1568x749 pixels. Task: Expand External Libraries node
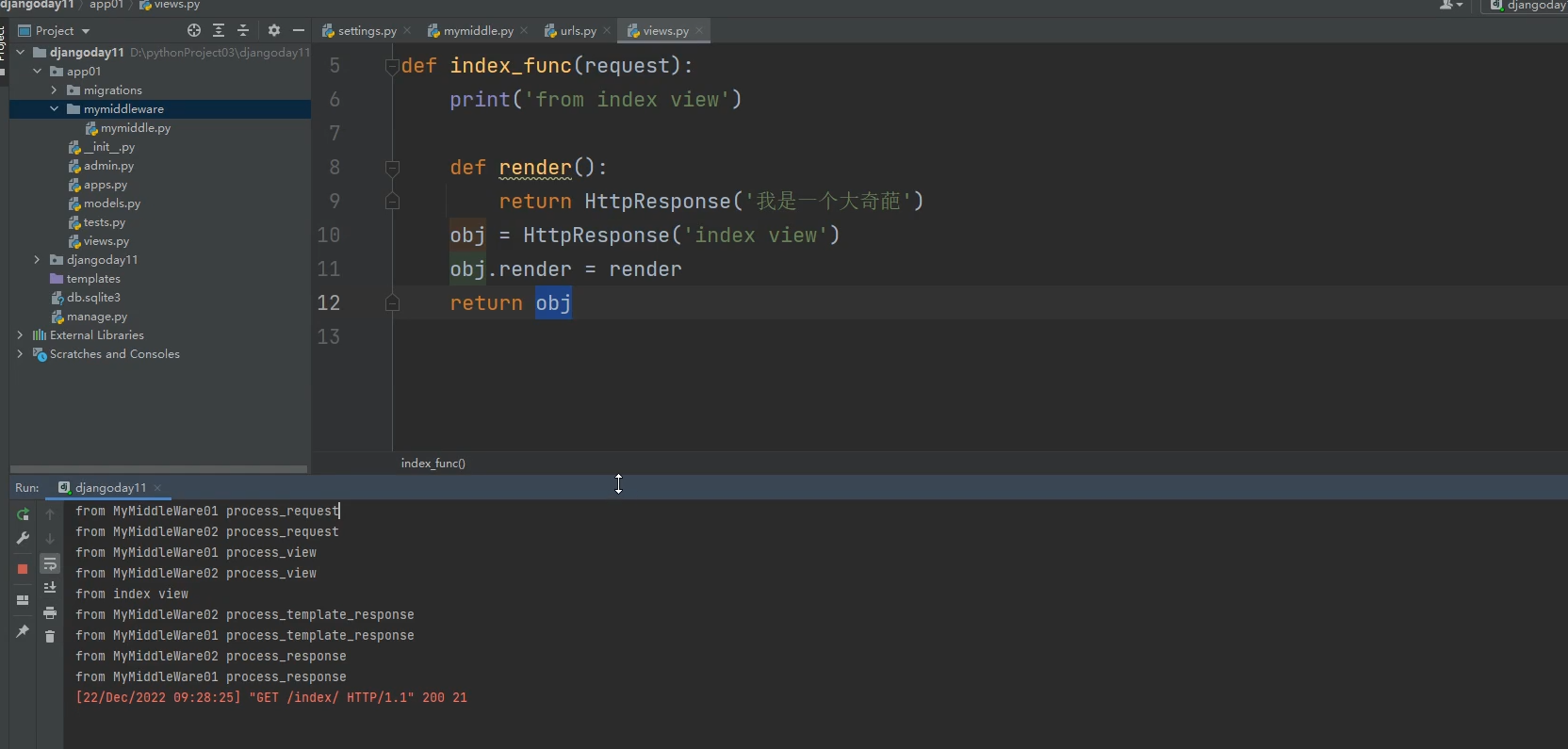click(x=20, y=335)
